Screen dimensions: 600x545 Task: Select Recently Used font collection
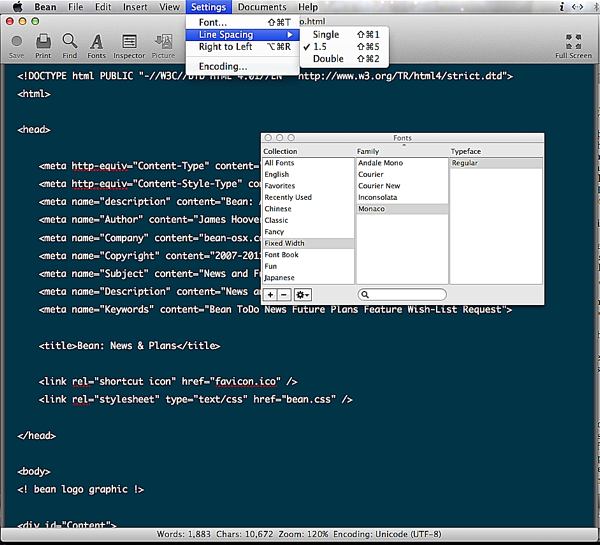coord(308,197)
